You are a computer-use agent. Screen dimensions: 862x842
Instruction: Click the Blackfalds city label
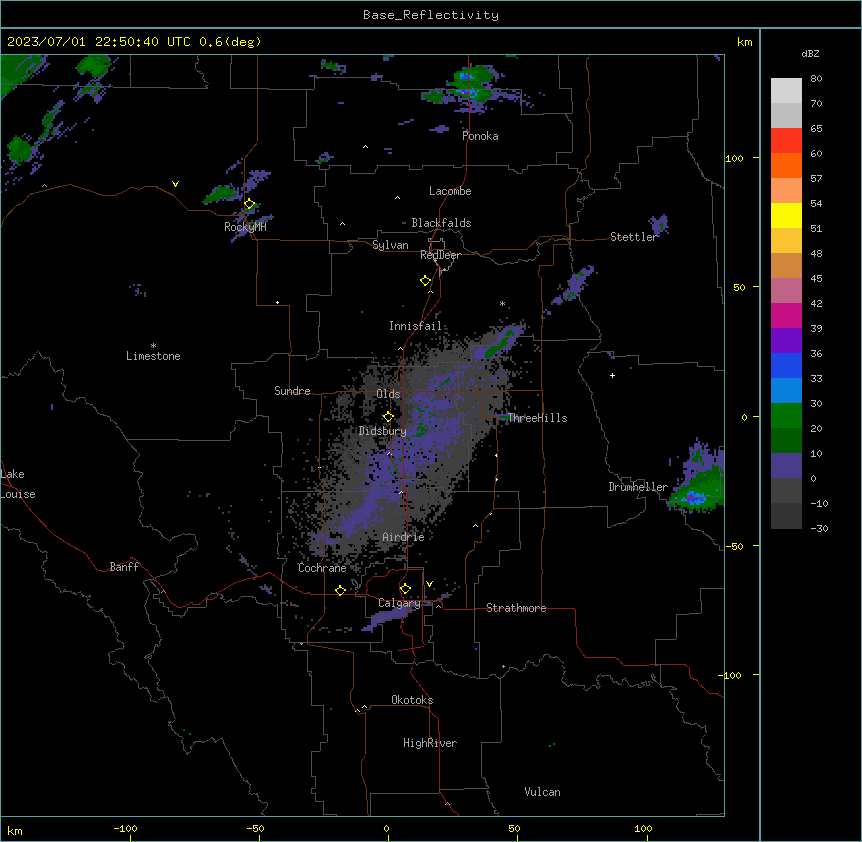pos(441,223)
